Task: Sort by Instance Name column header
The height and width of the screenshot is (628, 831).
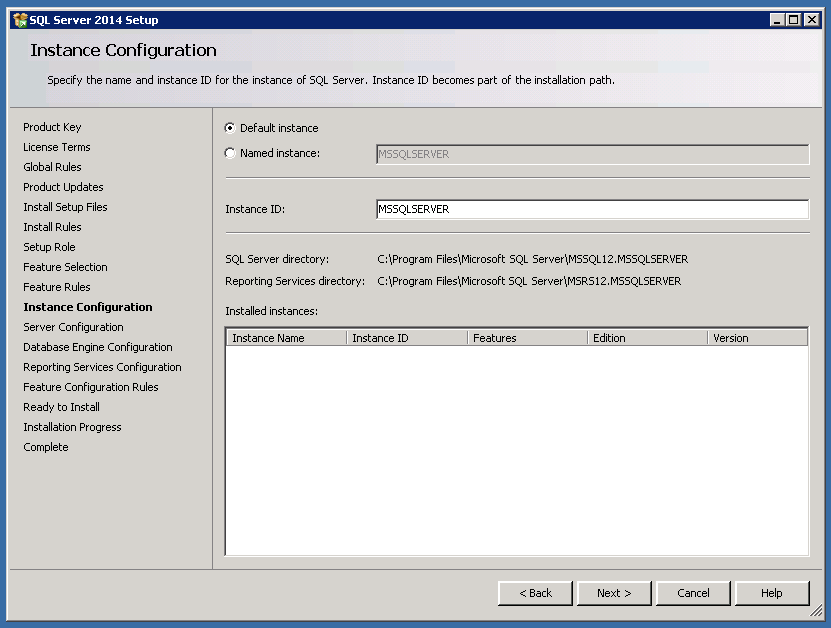Action: [286, 338]
